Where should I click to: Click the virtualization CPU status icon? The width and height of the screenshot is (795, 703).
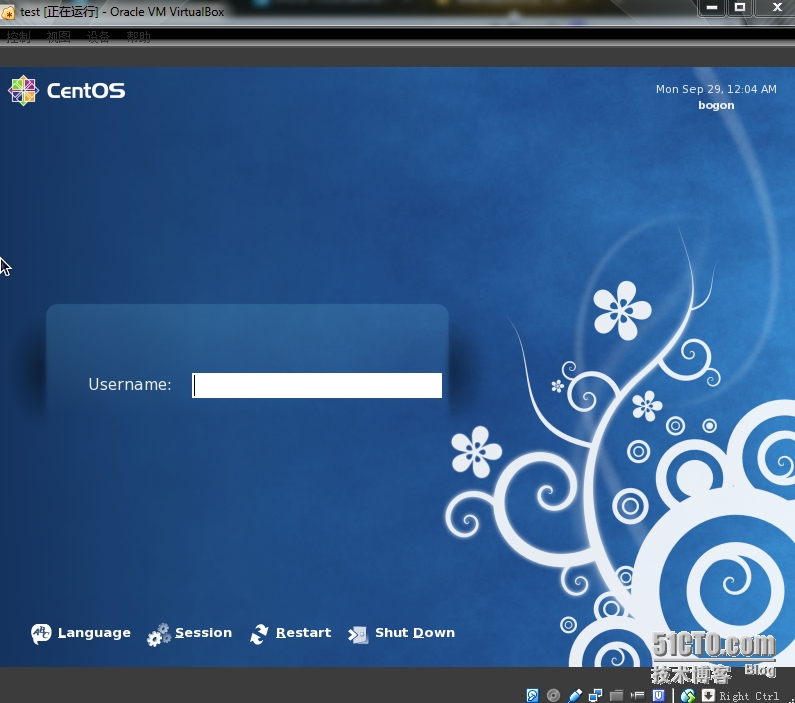658,695
